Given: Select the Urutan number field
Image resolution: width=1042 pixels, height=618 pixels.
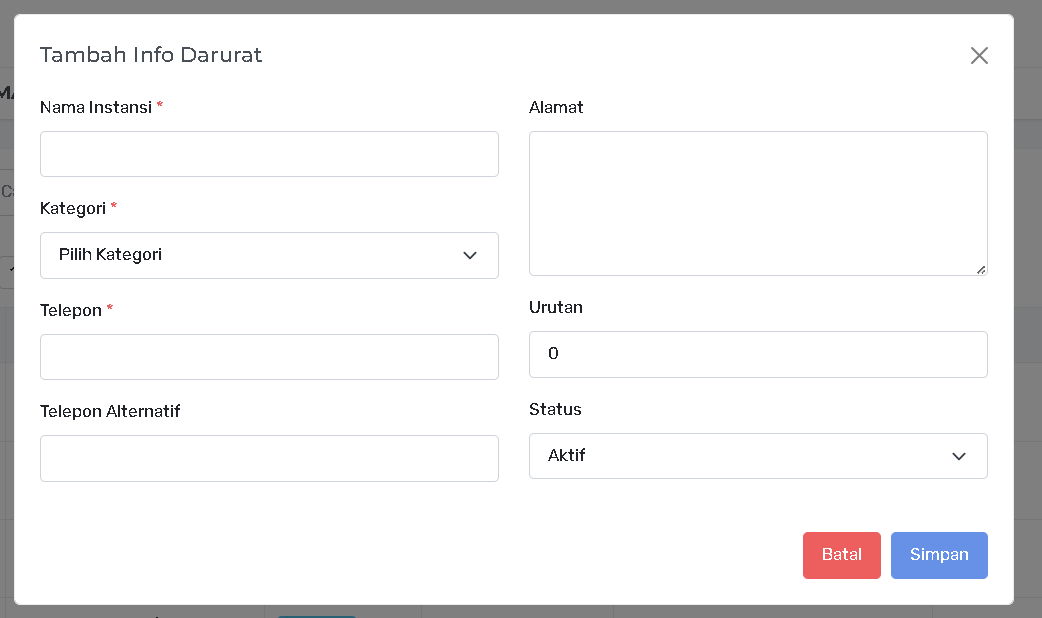Looking at the screenshot, I should 757,354.
